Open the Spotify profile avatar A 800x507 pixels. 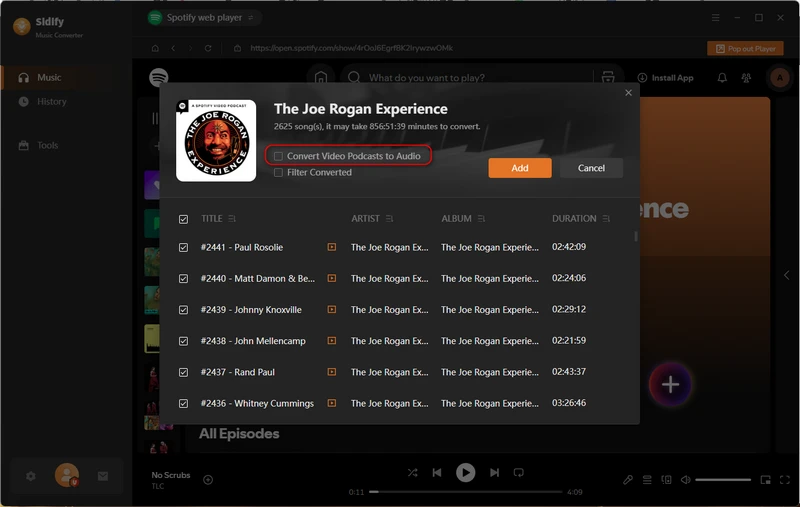tap(779, 78)
